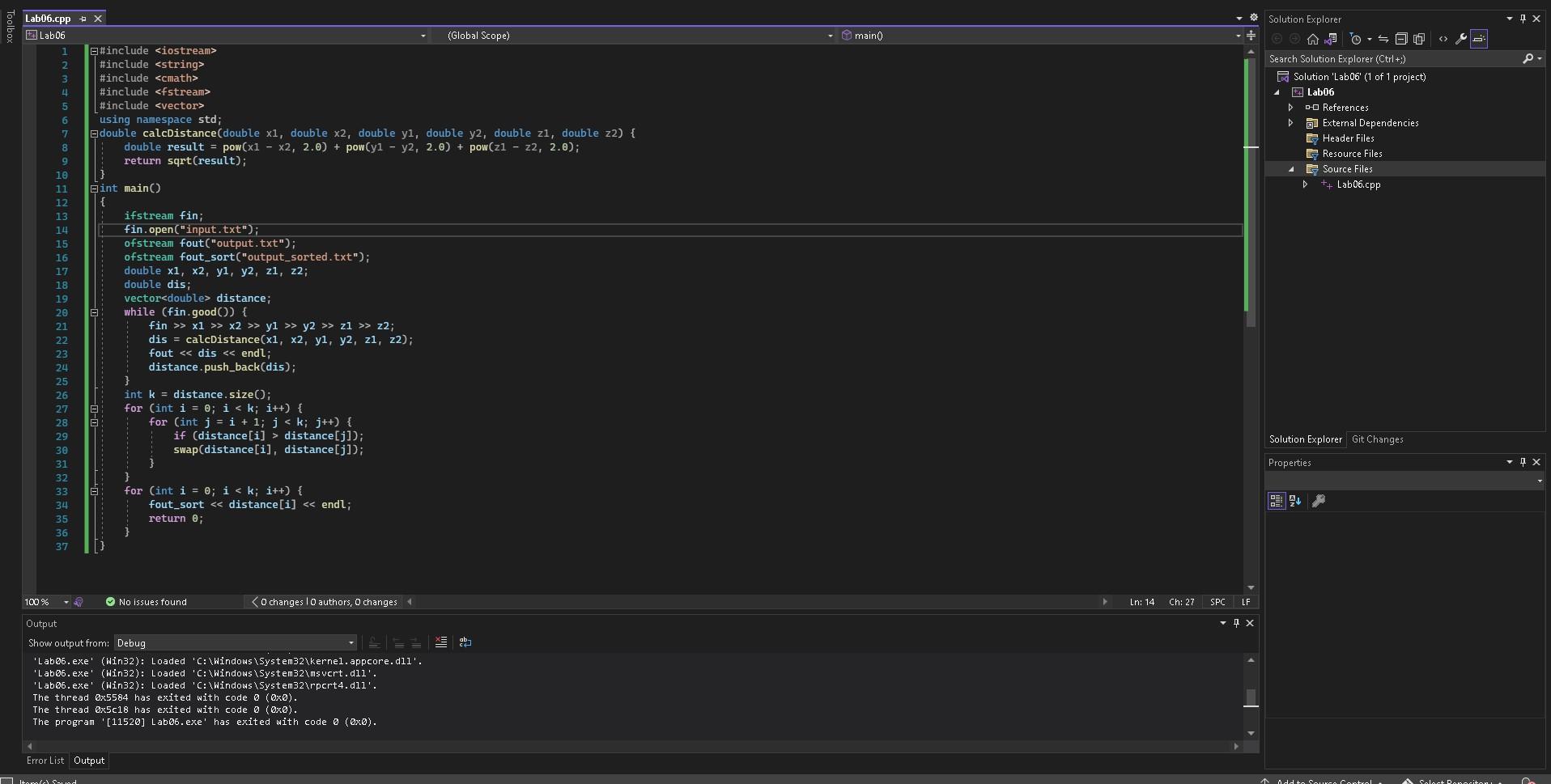Image resolution: width=1551 pixels, height=784 pixels.
Task: Click Add to Source Control in status bar
Action: pyautogui.click(x=1324, y=781)
